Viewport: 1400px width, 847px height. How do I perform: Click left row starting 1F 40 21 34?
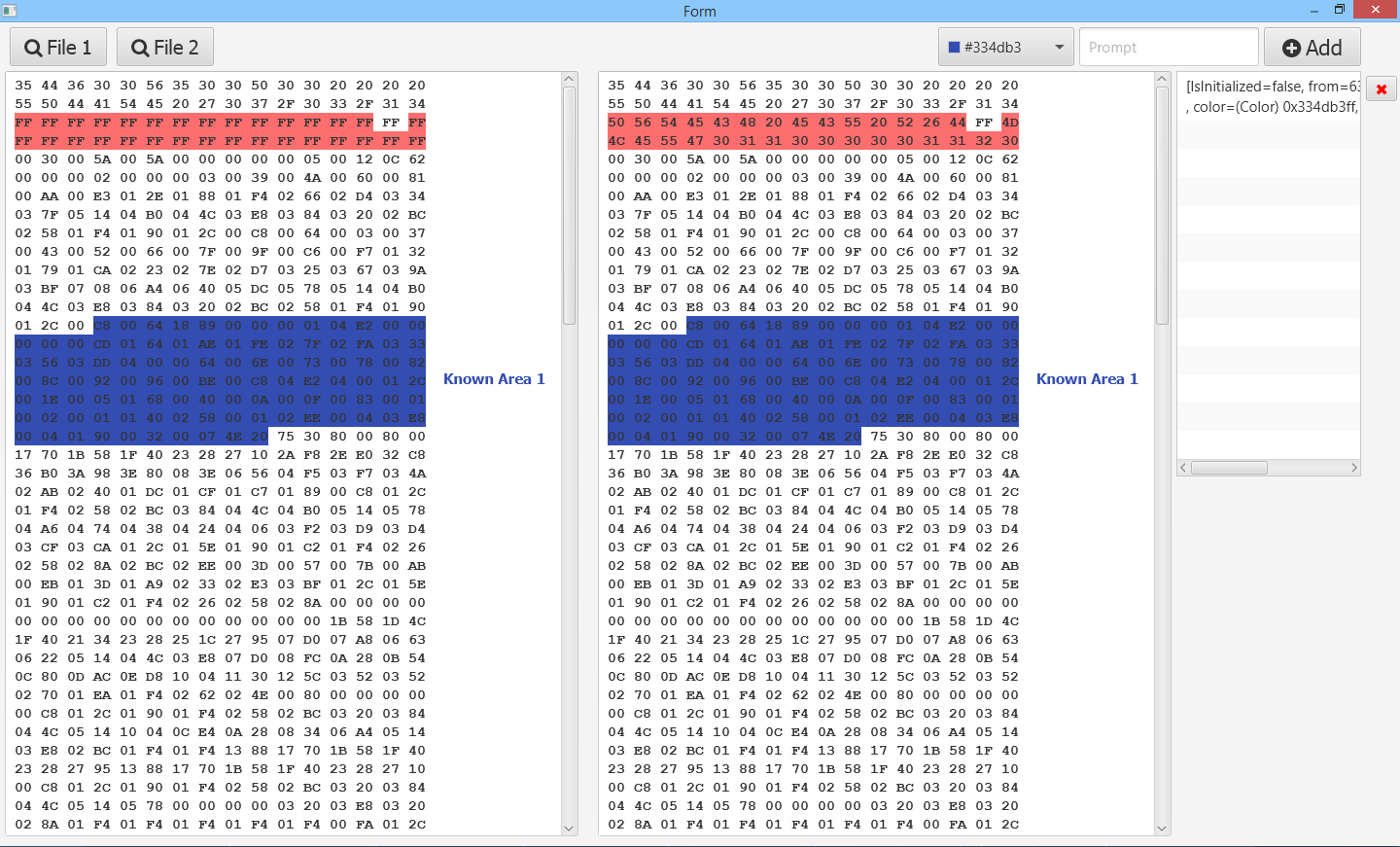(x=220, y=640)
